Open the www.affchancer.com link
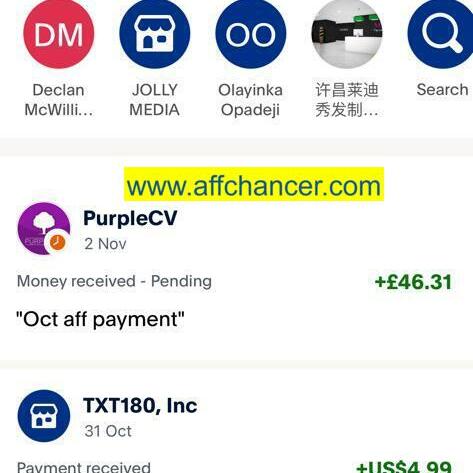 click(254, 185)
